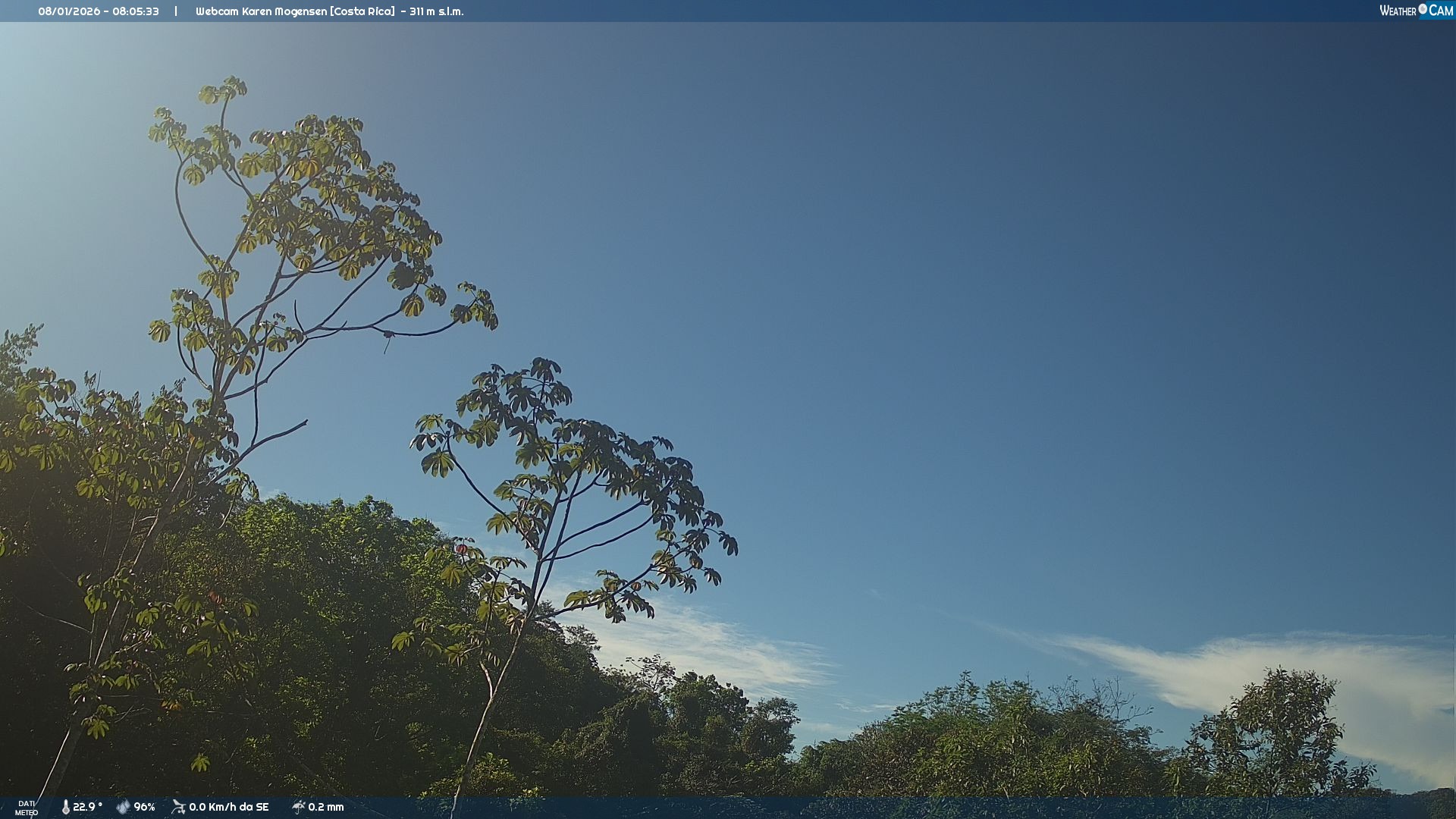Click the thermometer temperature icon
Image resolution: width=1456 pixels, height=819 pixels.
(x=66, y=807)
